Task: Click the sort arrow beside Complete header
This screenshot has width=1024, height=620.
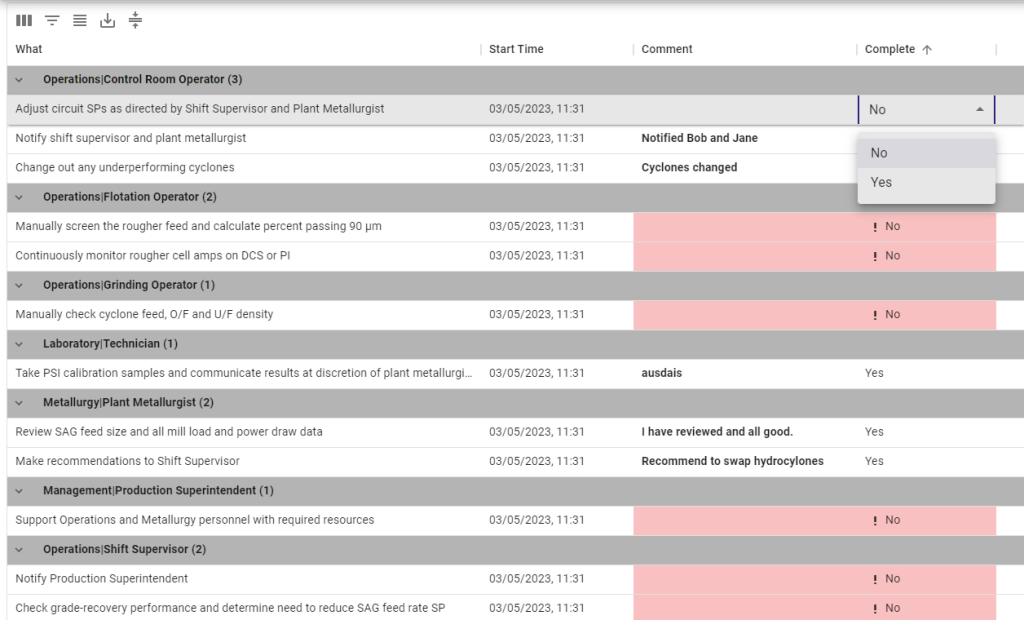Action: click(927, 49)
